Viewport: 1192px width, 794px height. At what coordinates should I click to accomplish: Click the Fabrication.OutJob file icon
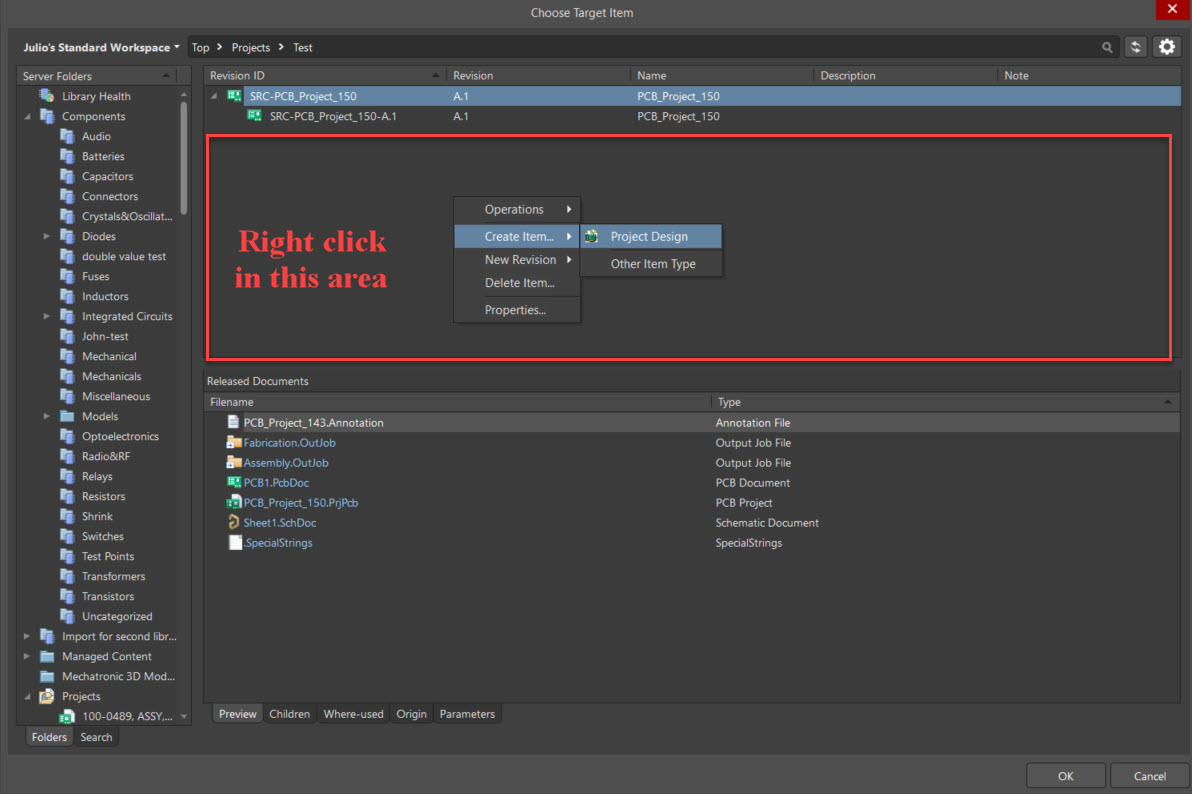click(234, 443)
